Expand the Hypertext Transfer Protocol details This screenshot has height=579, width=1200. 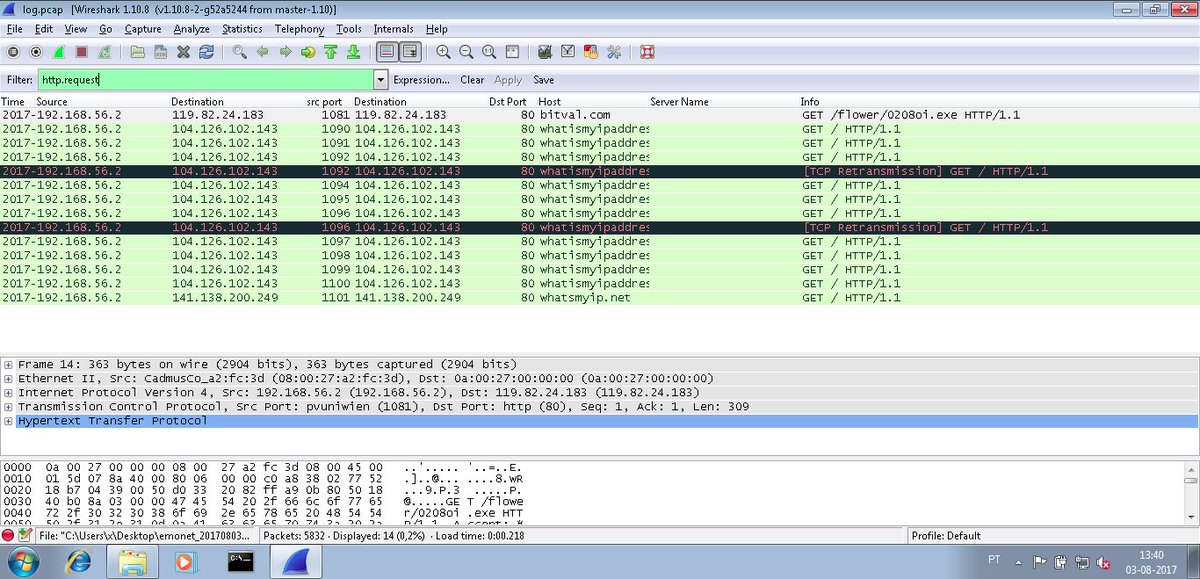[11, 420]
